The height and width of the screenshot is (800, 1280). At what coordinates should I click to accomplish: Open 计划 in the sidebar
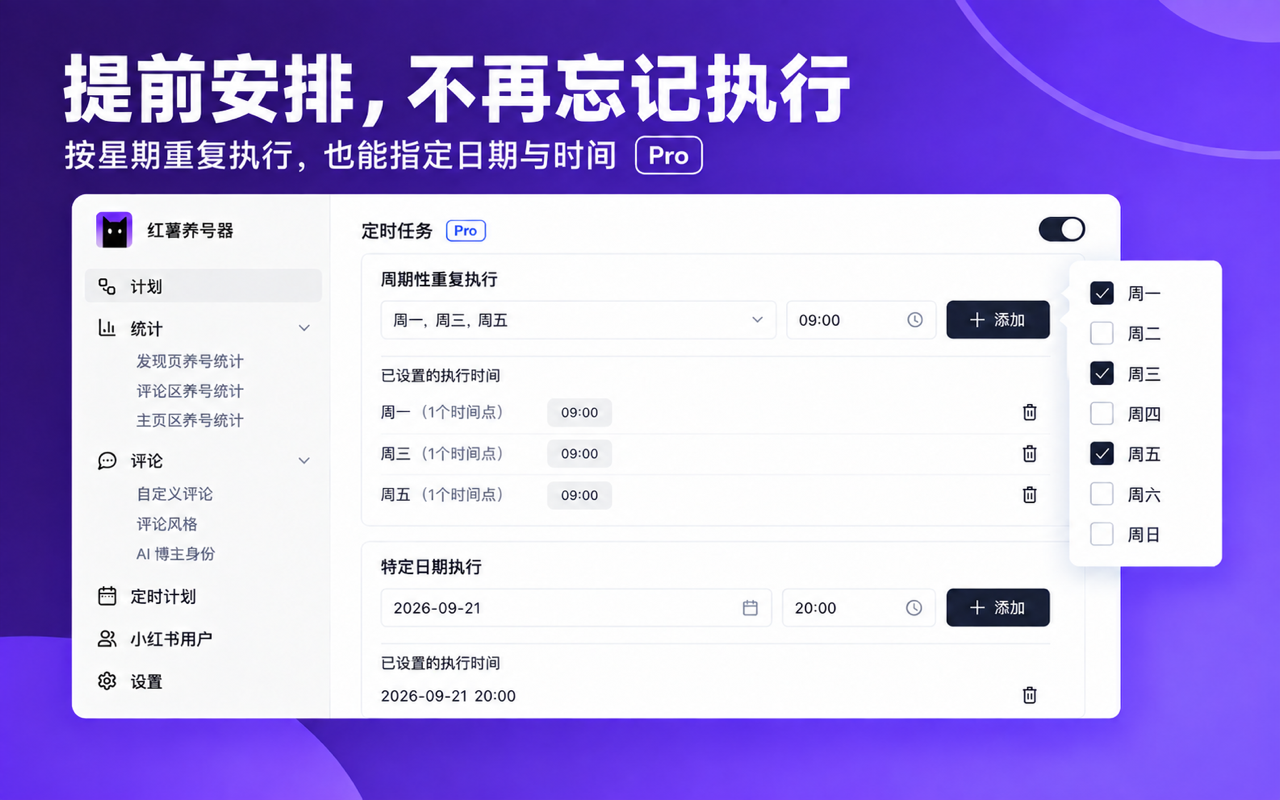(x=203, y=286)
